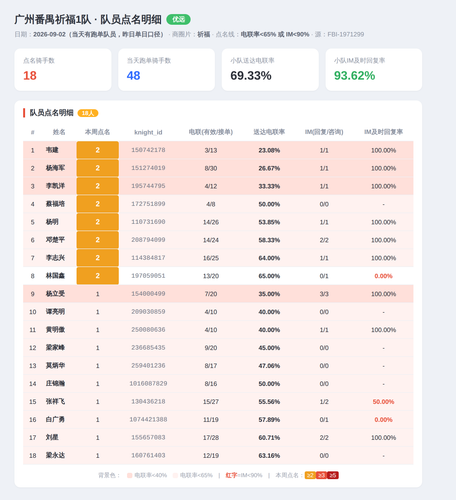The width and height of the screenshot is (456, 500).
Task: Click the 送达电联率 column header
Action: (x=269, y=132)
